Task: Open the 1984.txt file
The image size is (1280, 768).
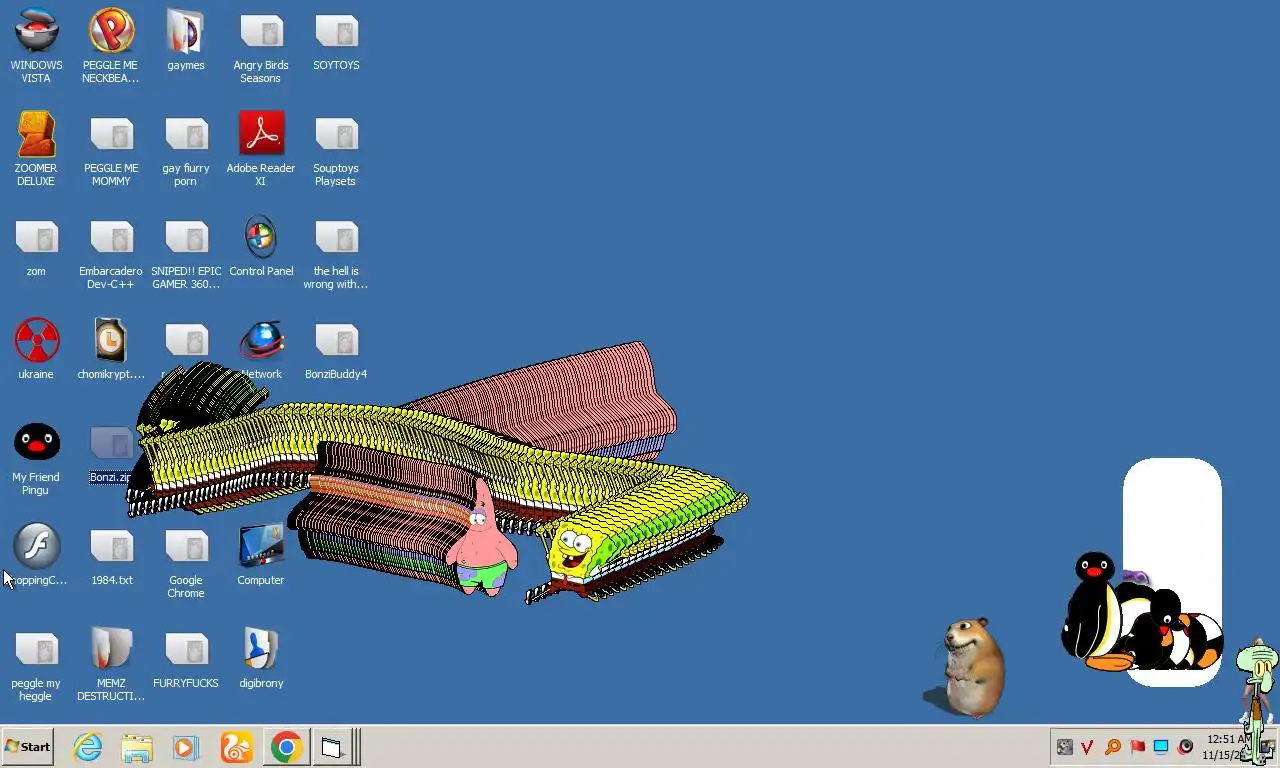Action: coord(111,555)
